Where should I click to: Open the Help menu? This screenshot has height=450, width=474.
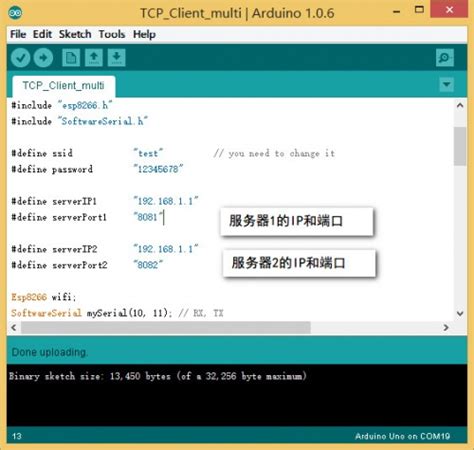click(x=144, y=34)
